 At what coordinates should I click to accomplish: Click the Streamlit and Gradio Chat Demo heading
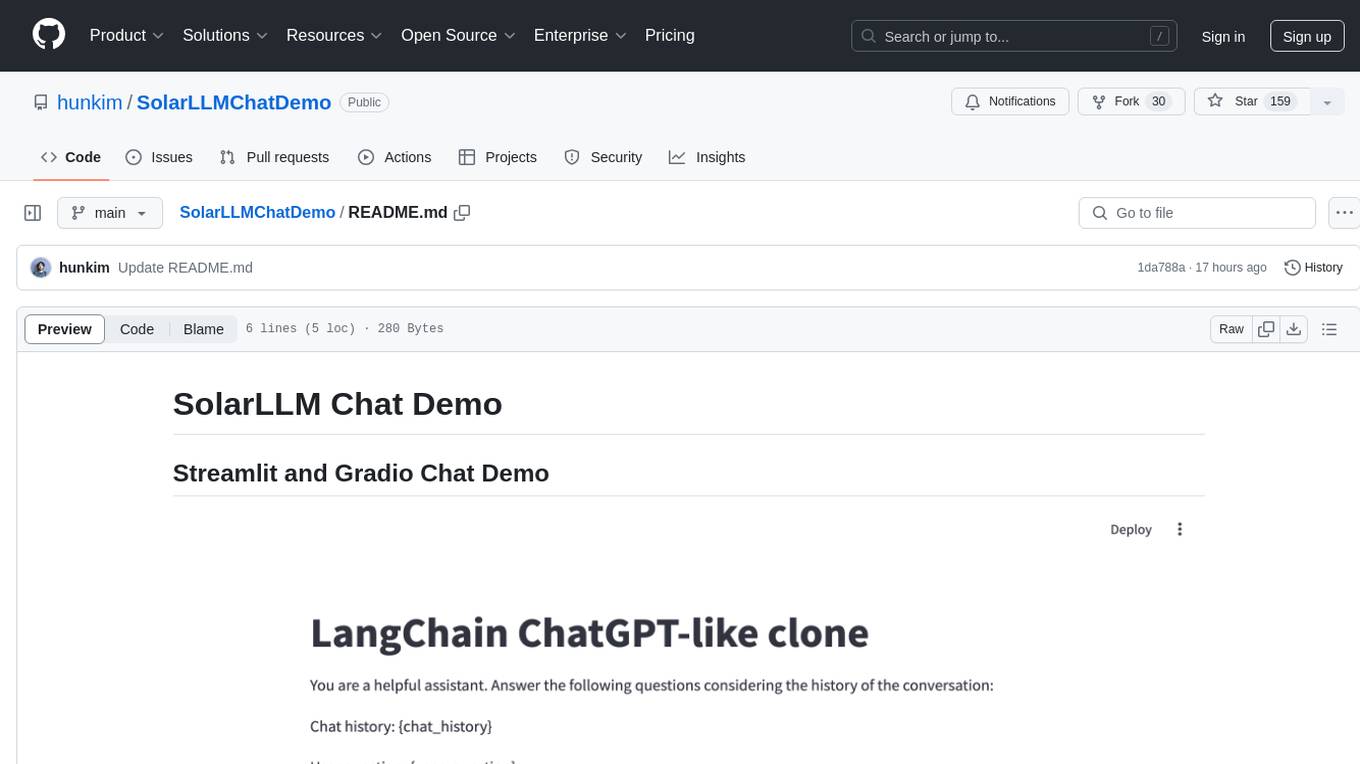pos(361,473)
